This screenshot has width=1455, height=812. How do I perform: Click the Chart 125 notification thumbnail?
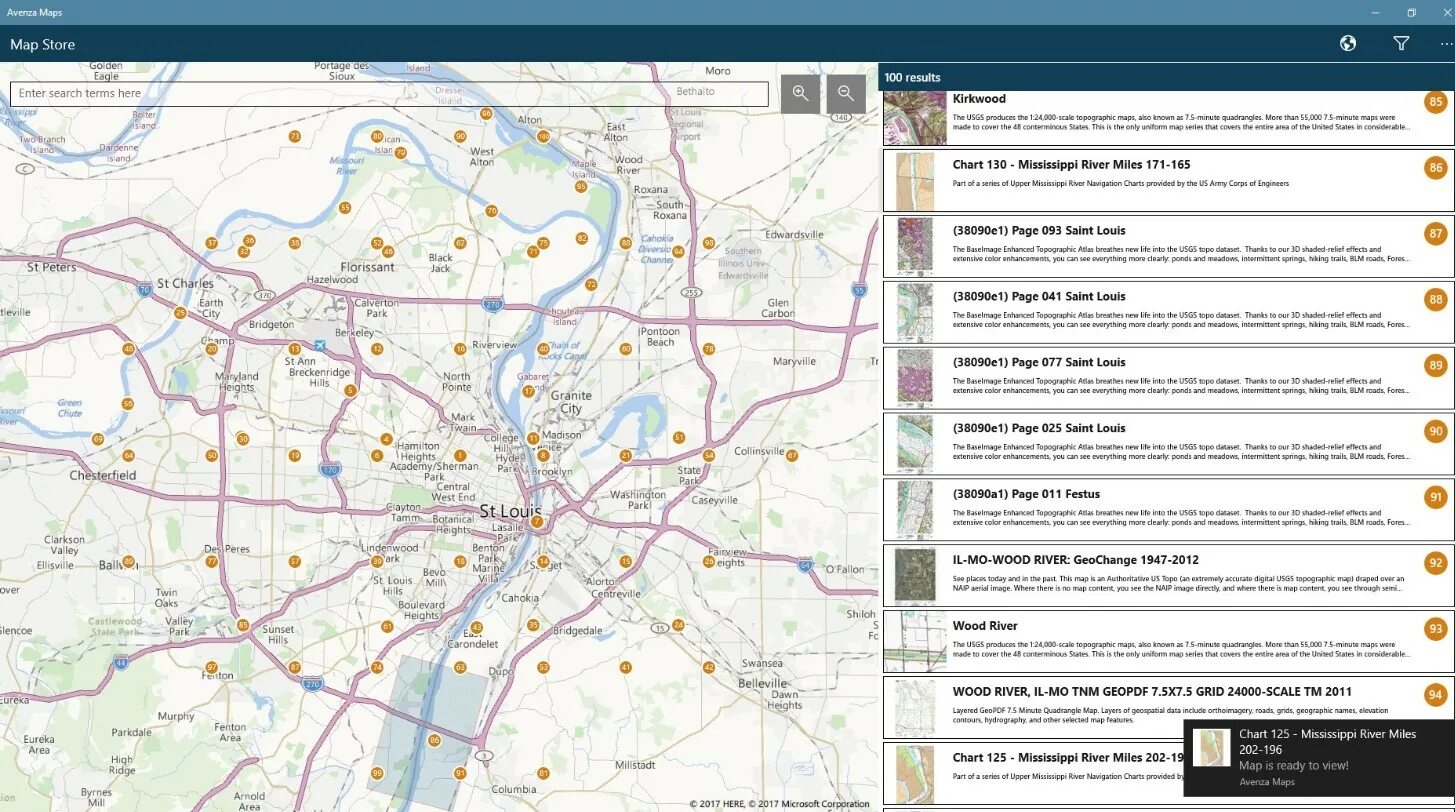(x=1211, y=748)
